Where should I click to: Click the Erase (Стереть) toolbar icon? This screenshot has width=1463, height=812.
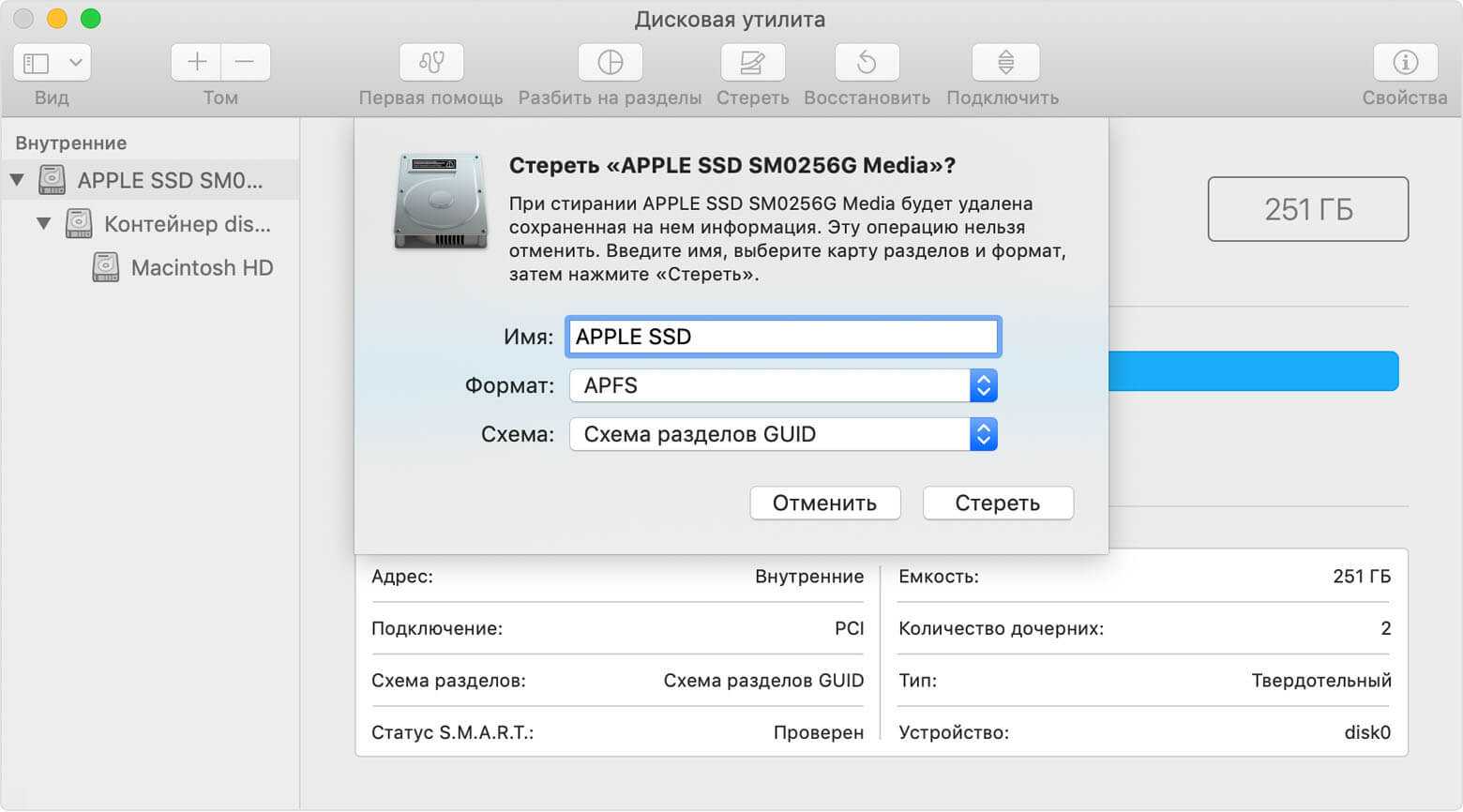point(752,63)
